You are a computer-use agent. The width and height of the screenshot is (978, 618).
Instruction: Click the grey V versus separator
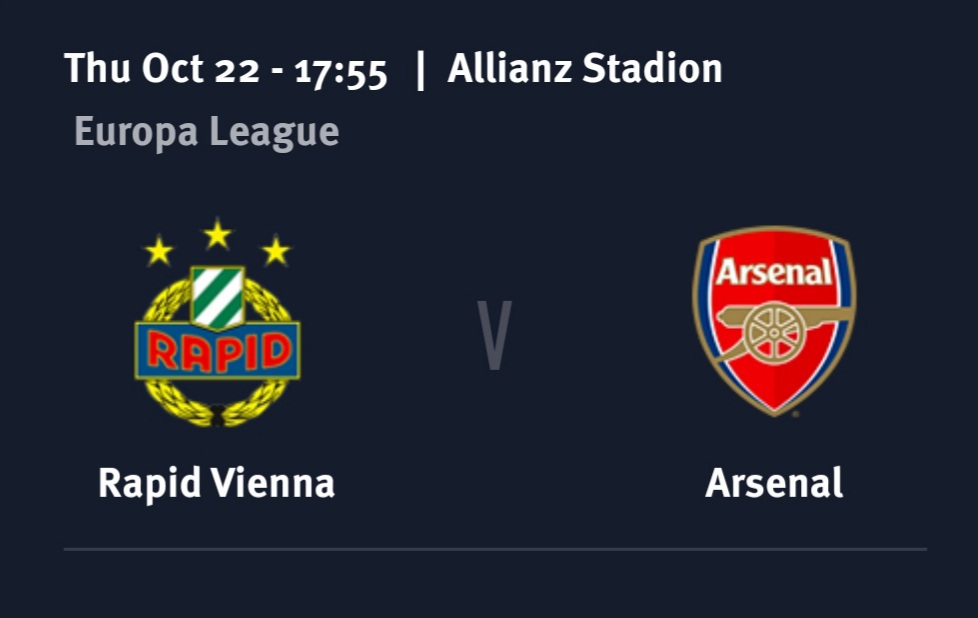494,335
